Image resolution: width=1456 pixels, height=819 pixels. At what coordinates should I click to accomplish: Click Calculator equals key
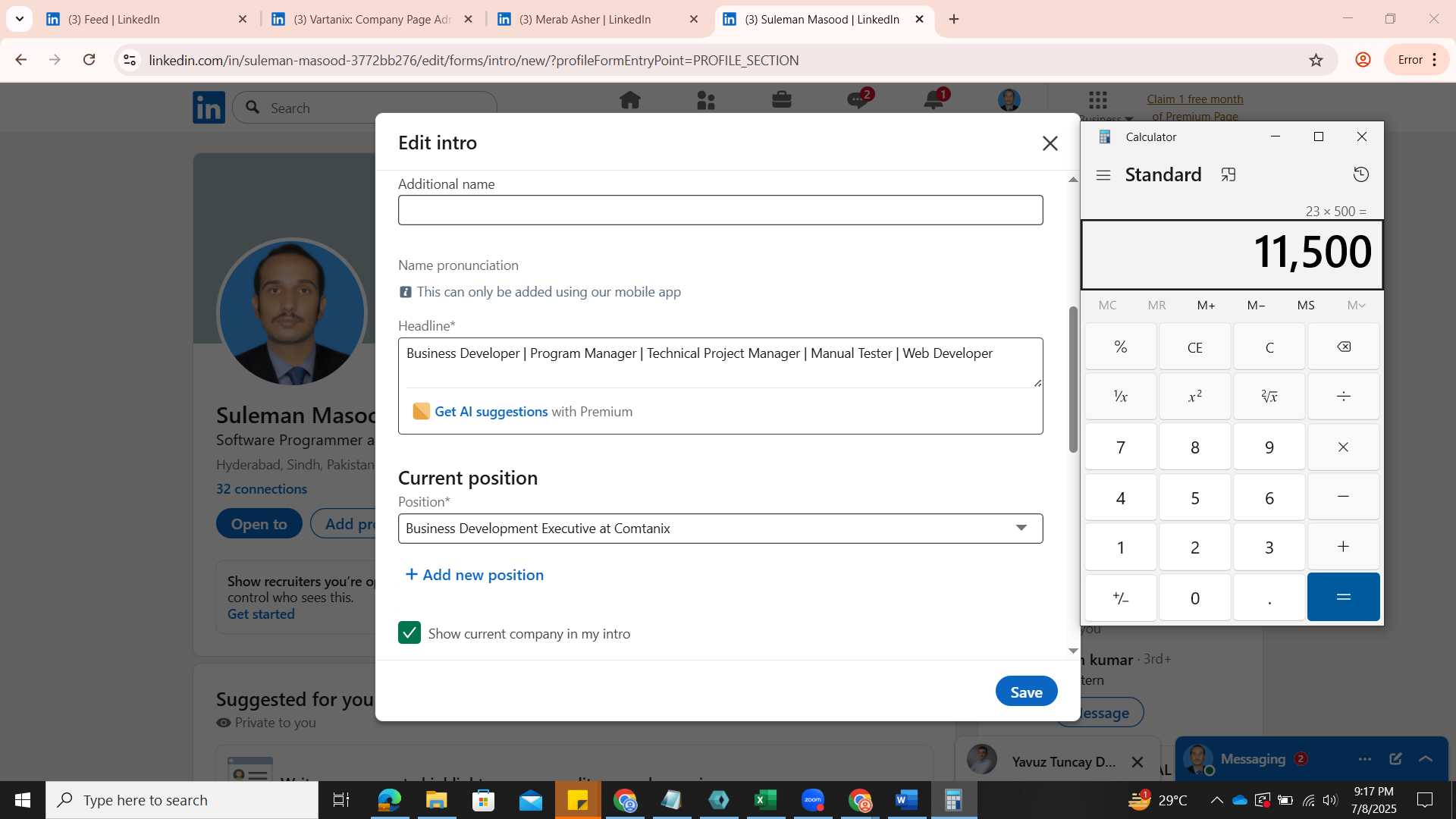point(1343,597)
